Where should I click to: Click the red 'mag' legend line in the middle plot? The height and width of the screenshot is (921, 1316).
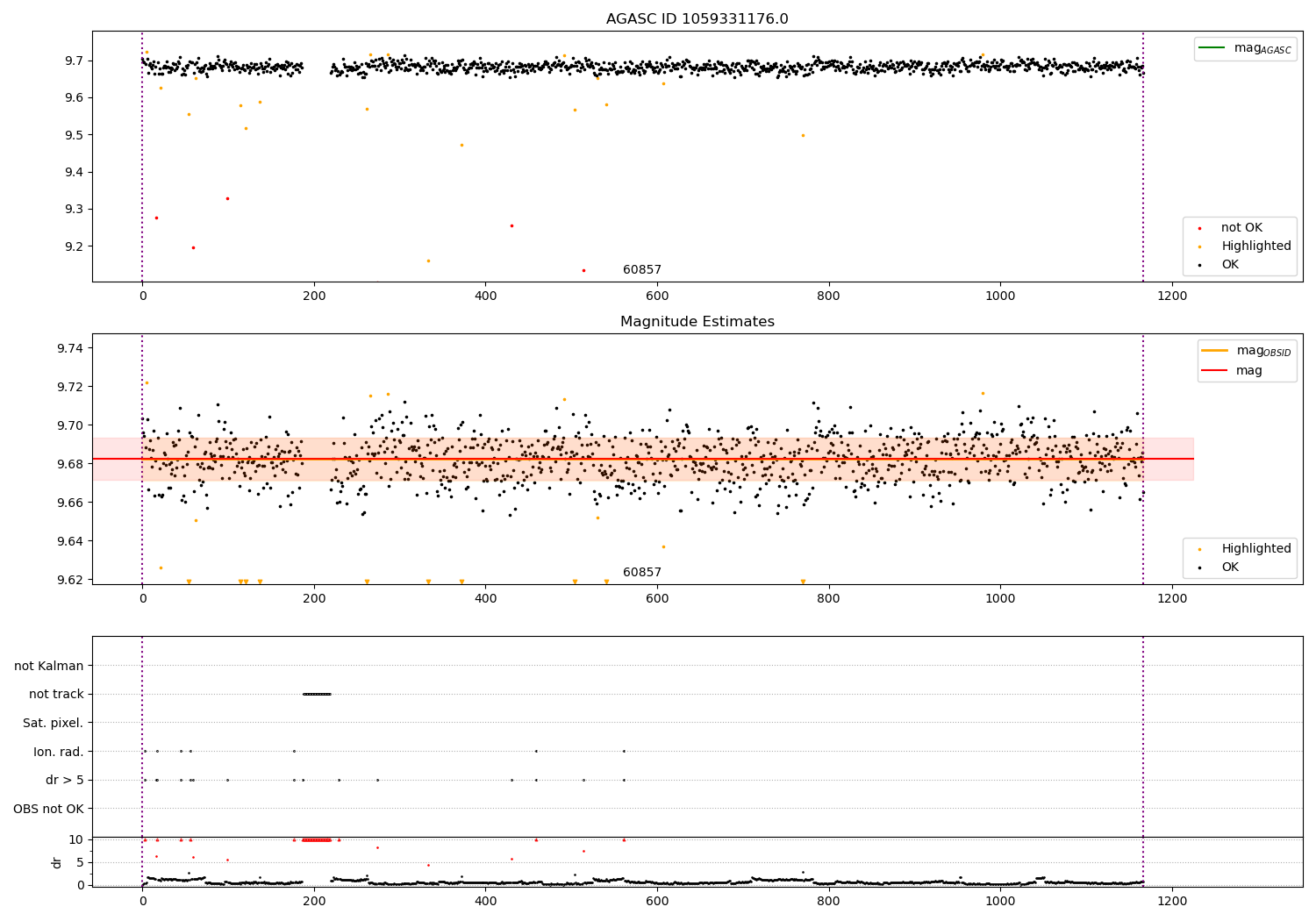coord(1215,370)
